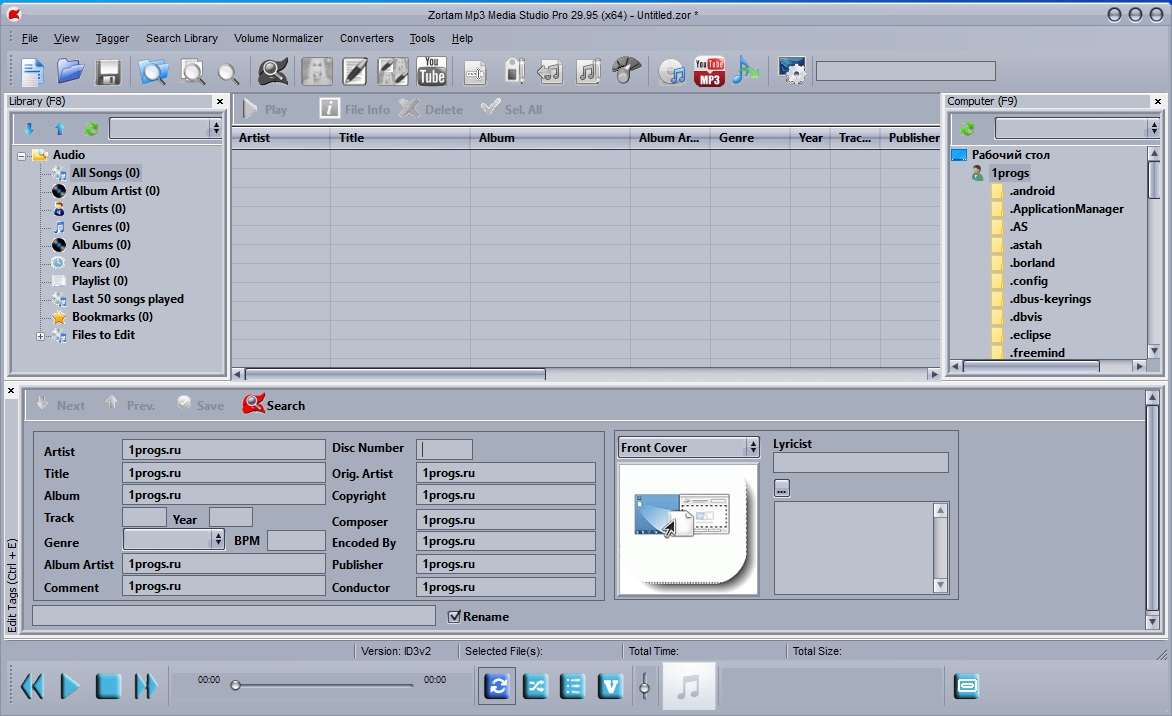Screen dimensions: 1172x716
Task: Open the Front Cover dropdown
Action: point(754,447)
